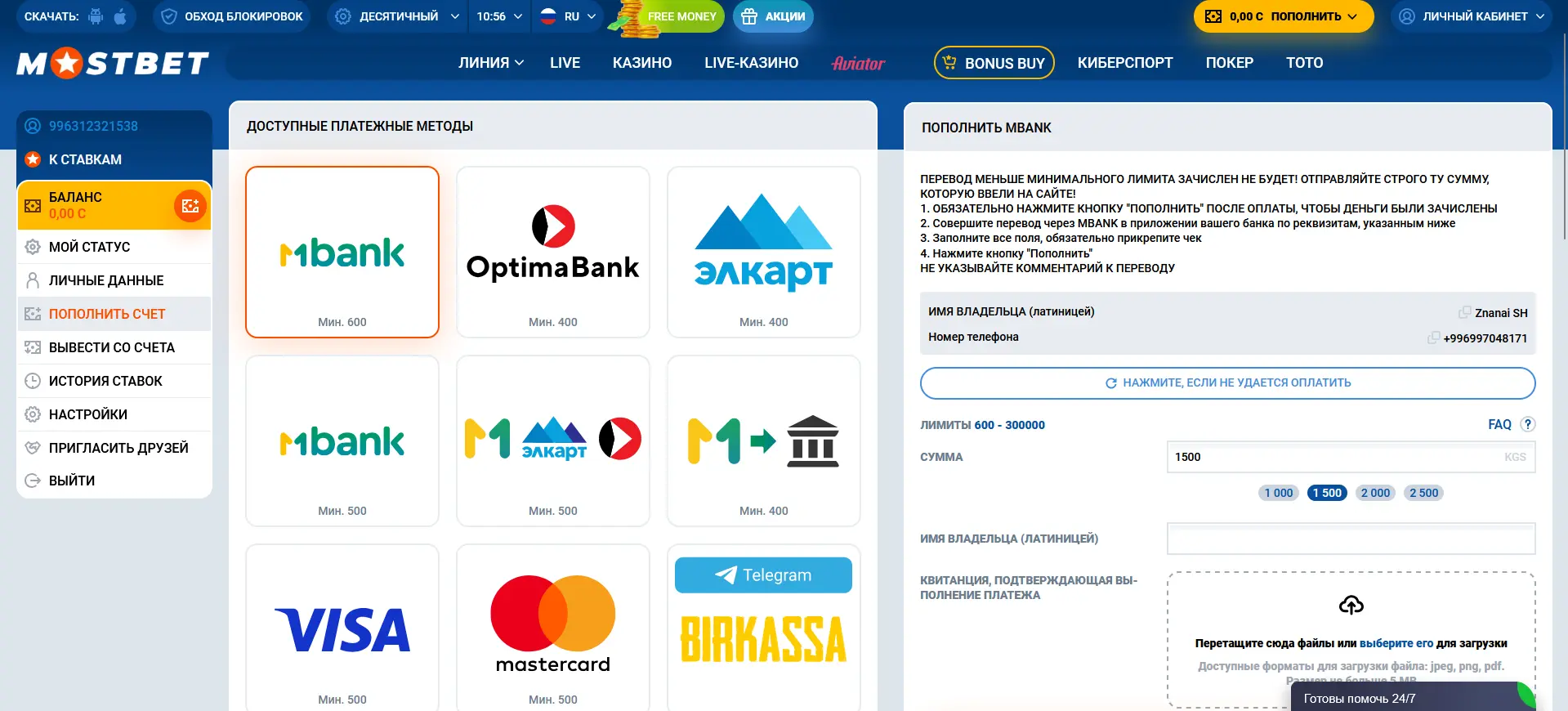Copy phone number +996997048171

1434,338
